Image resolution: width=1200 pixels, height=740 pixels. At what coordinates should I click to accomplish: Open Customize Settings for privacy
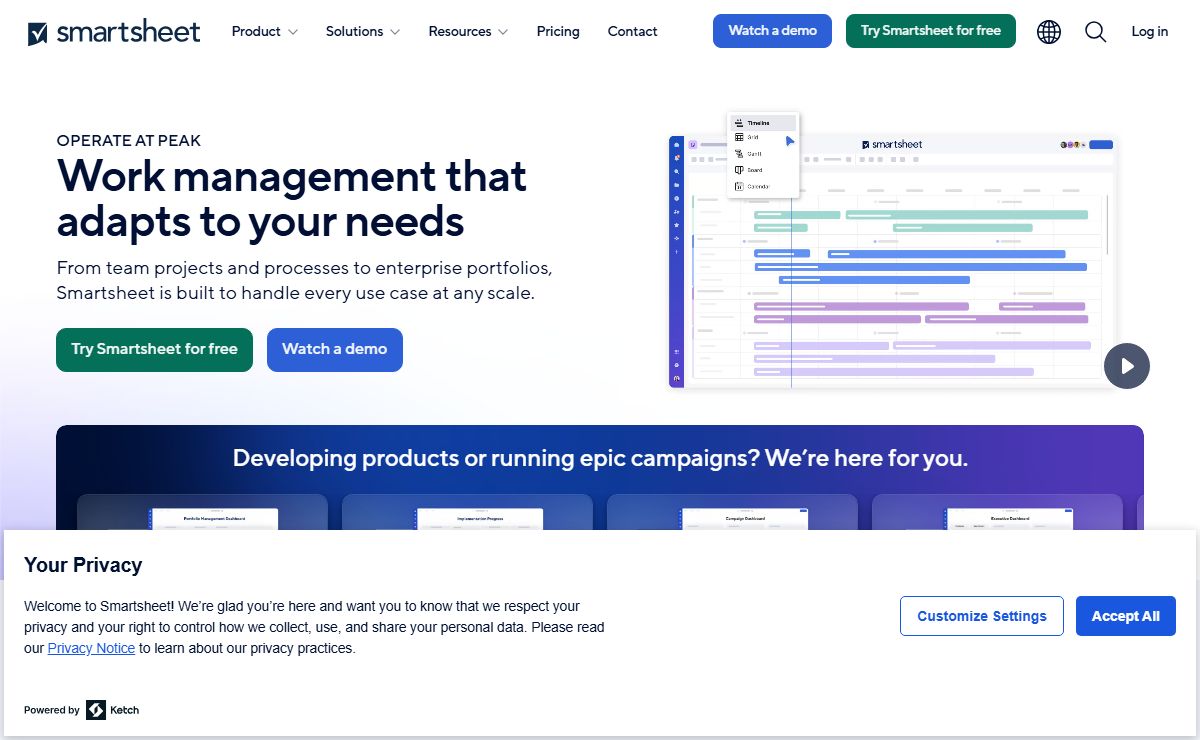point(982,616)
